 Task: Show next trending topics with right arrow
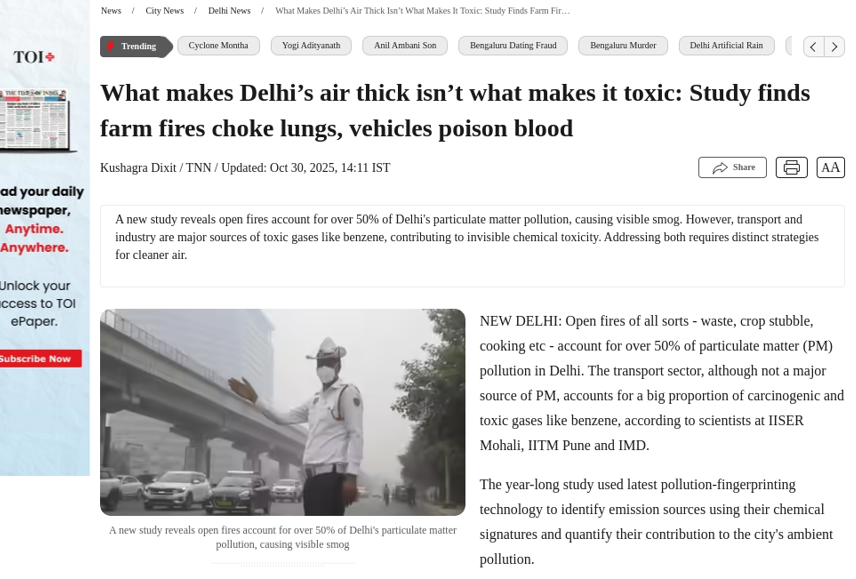click(834, 47)
